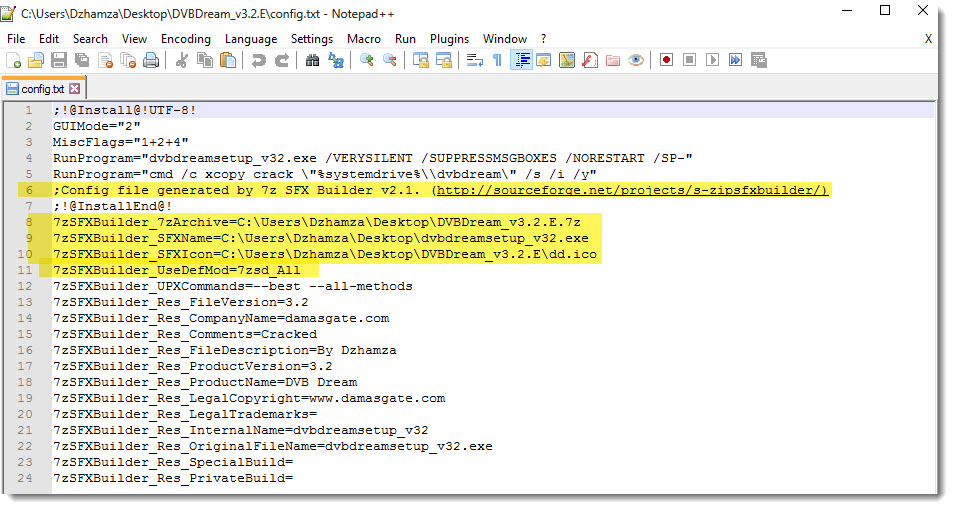Open the Edit menu
The height and width of the screenshot is (509, 953).
tap(49, 39)
